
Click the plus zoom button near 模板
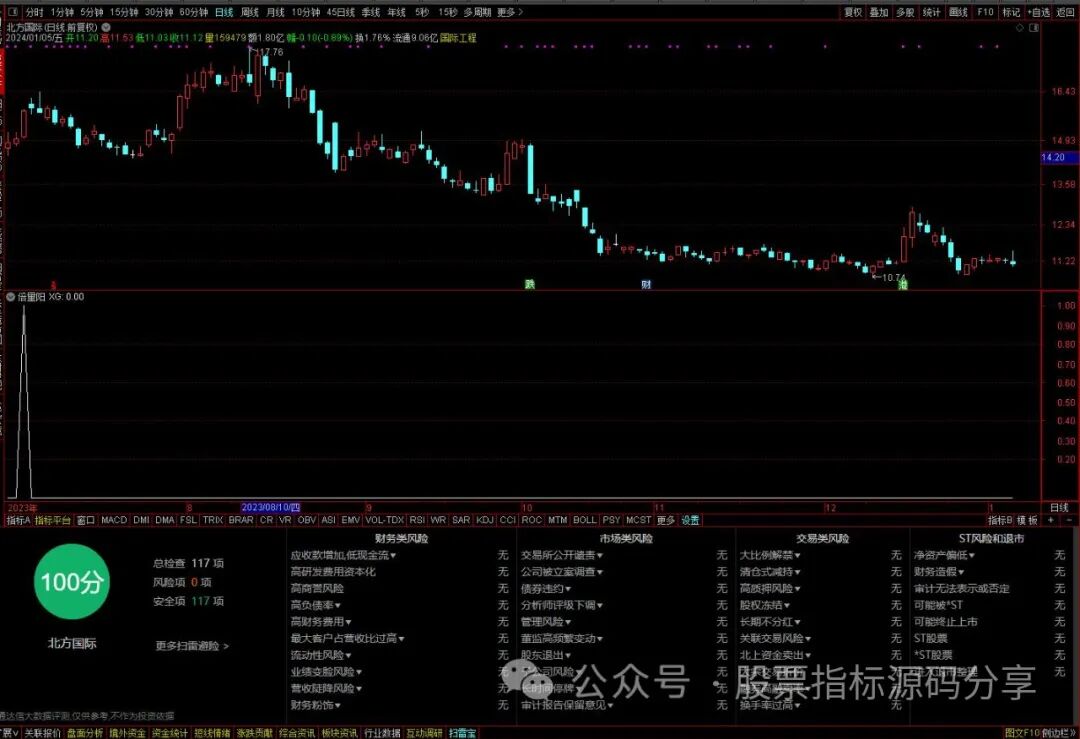click(1050, 520)
